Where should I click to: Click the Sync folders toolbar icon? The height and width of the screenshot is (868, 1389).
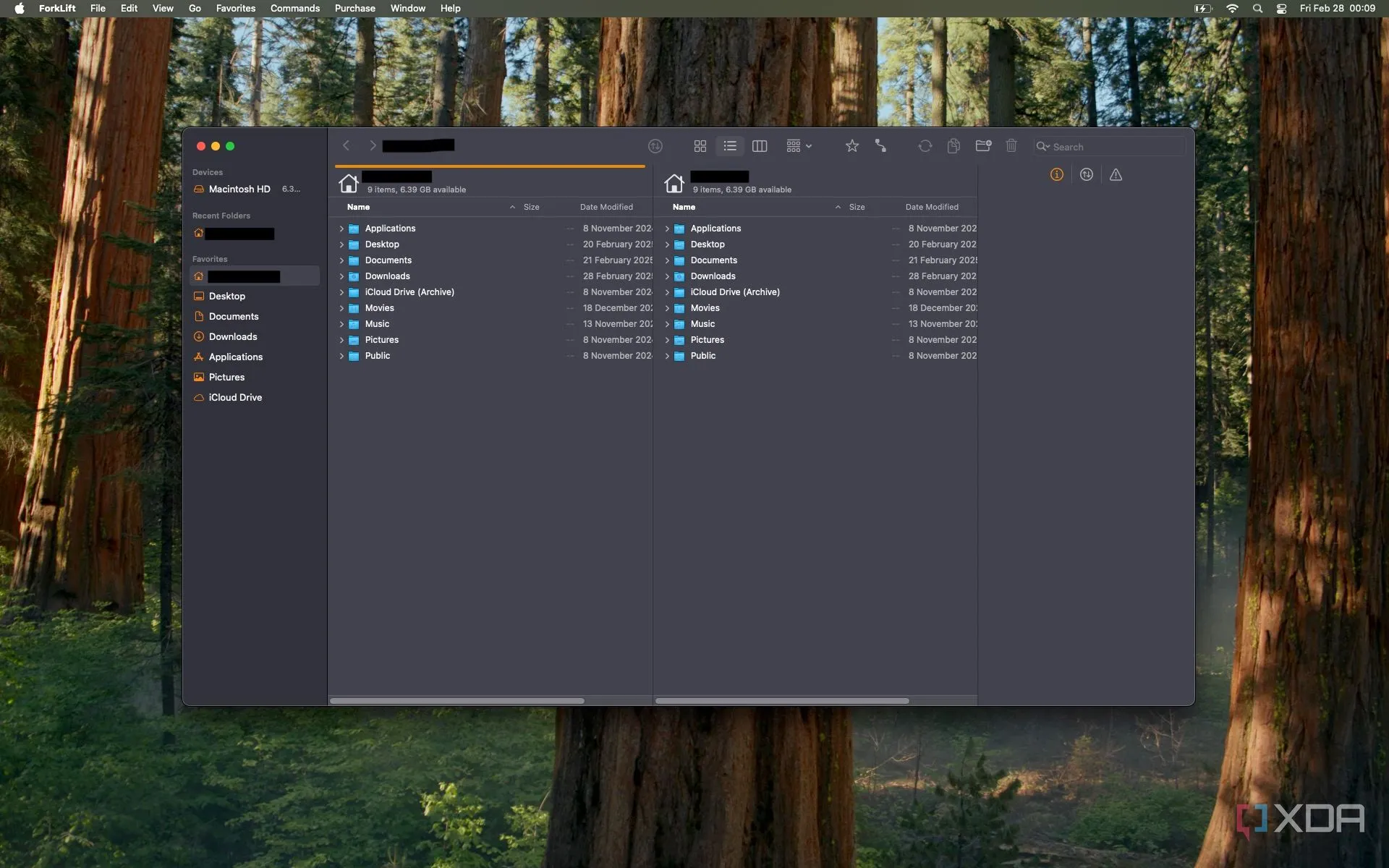pyautogui.click(x=925, y=146)
